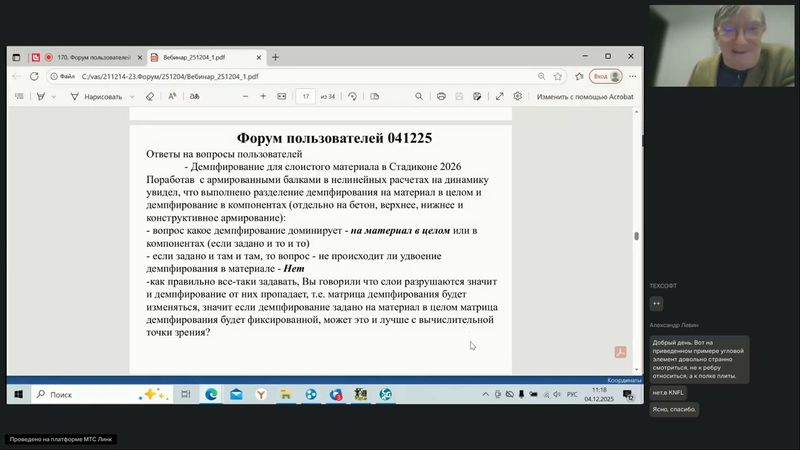Enter full screen PDF mode
Image resolution: width=800 pixels, height=450 pixels.
499,96
